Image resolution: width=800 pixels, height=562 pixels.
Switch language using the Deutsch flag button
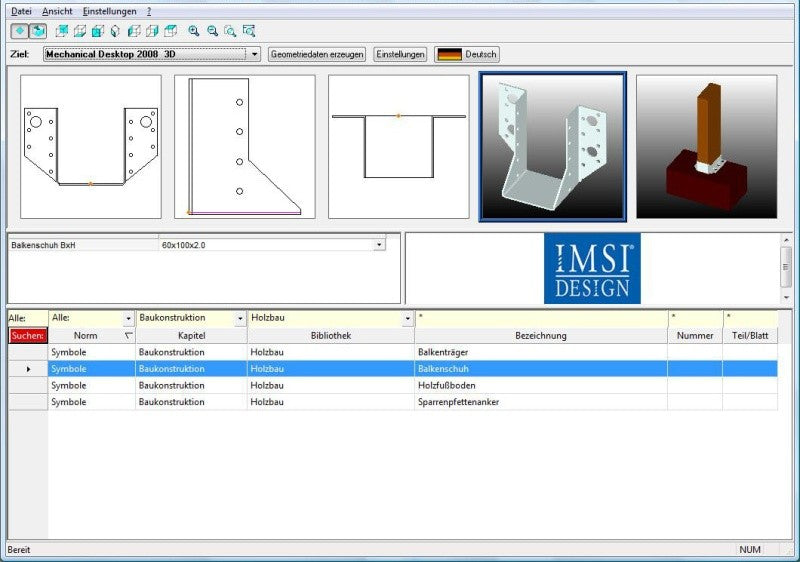(x=467, y=54)
